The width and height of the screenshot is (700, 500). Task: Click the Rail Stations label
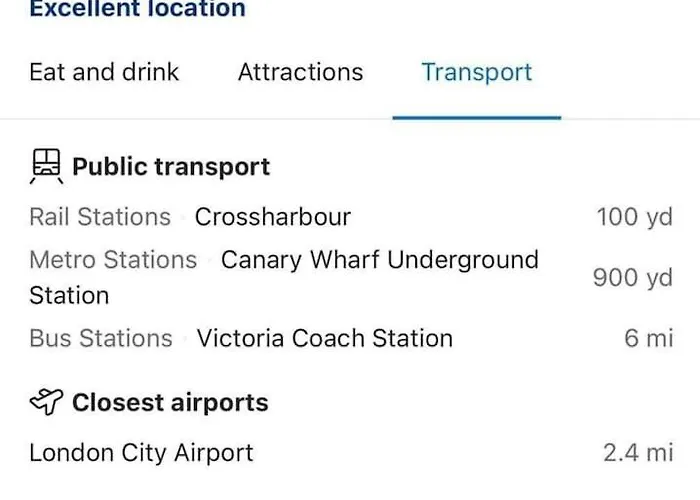click(100, 217)
